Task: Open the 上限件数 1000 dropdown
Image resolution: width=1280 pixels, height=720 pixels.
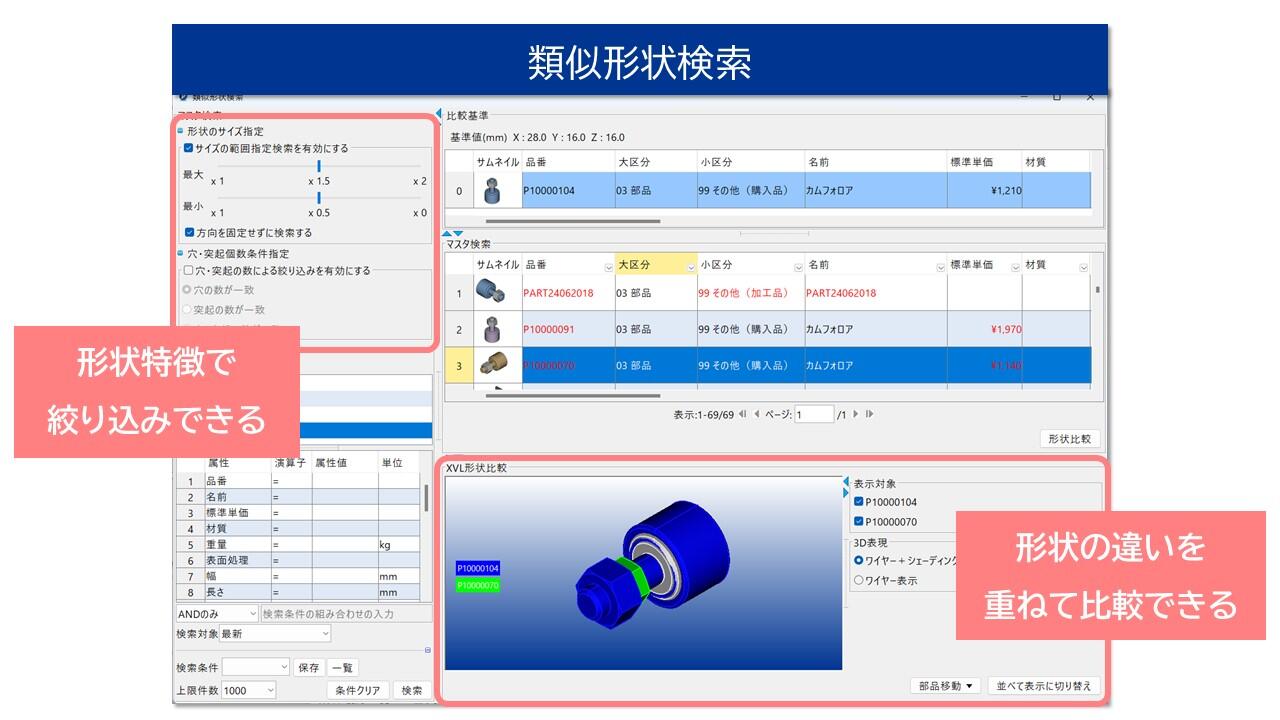Action: [x=270, y=690]
